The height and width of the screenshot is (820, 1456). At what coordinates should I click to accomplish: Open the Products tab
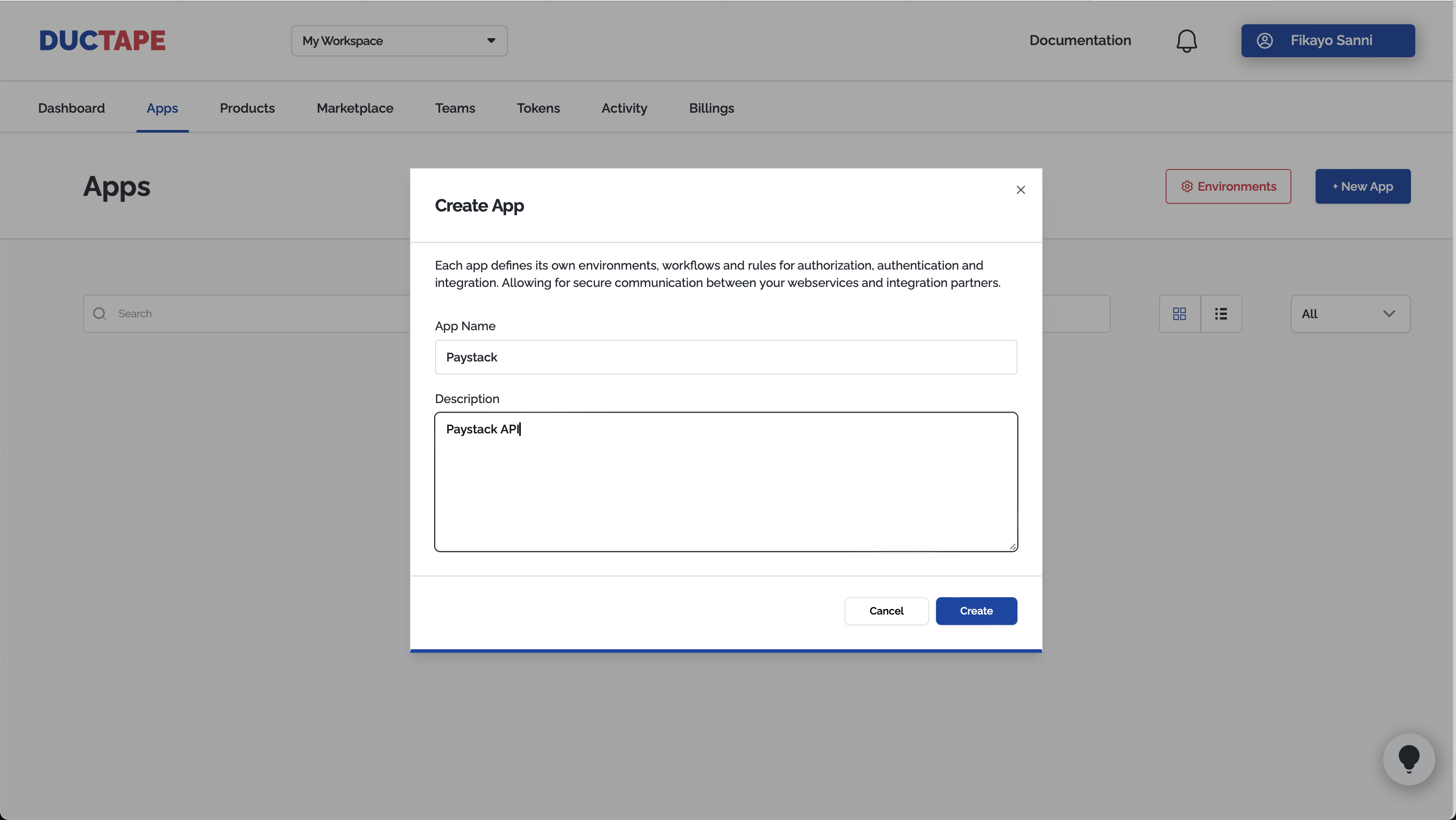click(x=247, y=108)
